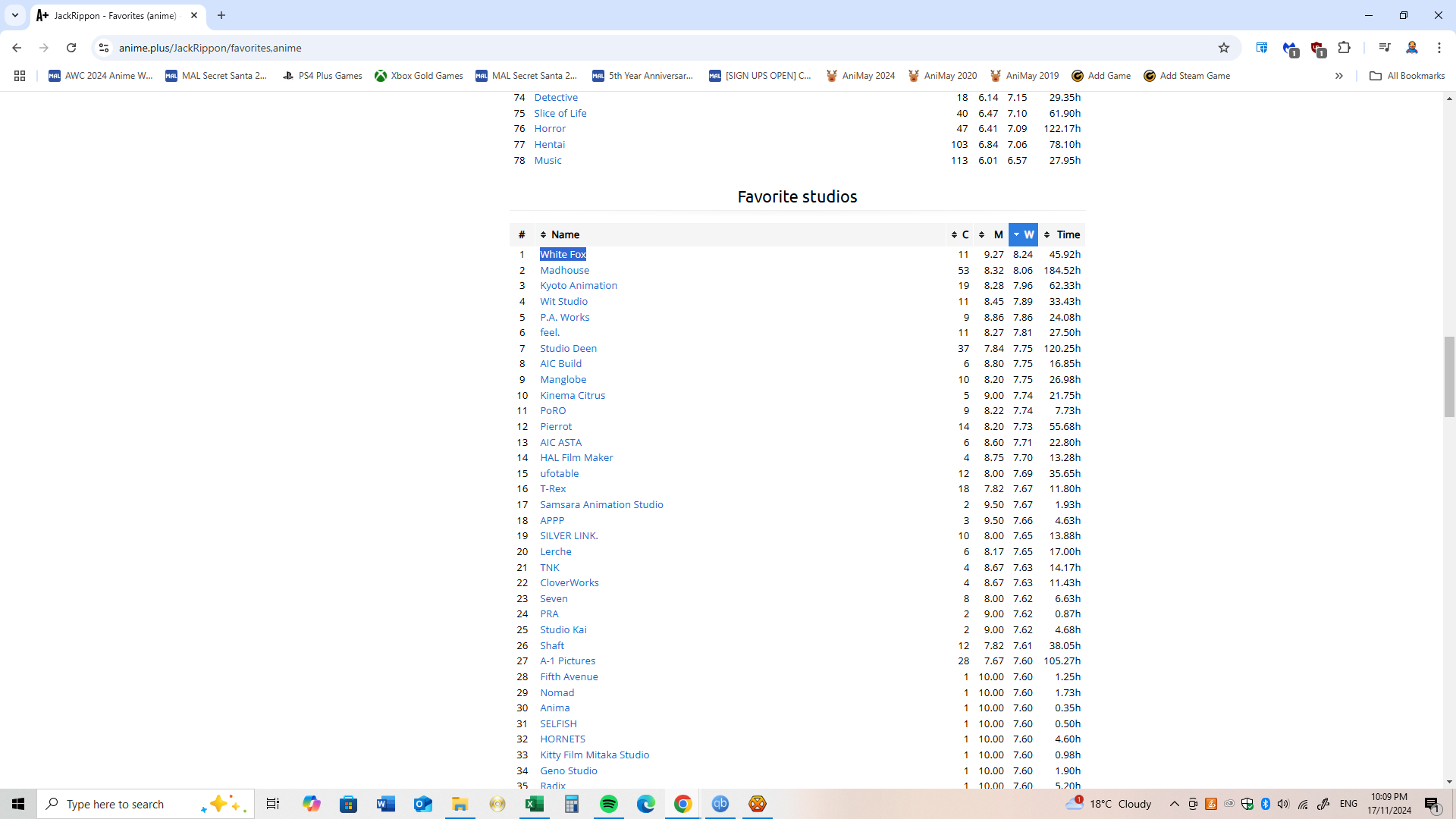Screen dimensions: 1456x819
Task: Open the media control toolbar icon
Action: pyautogui.click(x=1384, y=48)
